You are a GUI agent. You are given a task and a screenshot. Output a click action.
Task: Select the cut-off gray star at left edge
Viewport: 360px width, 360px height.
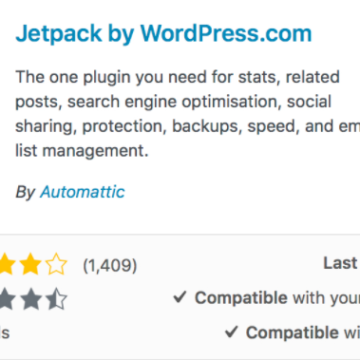tap(7, 298)
